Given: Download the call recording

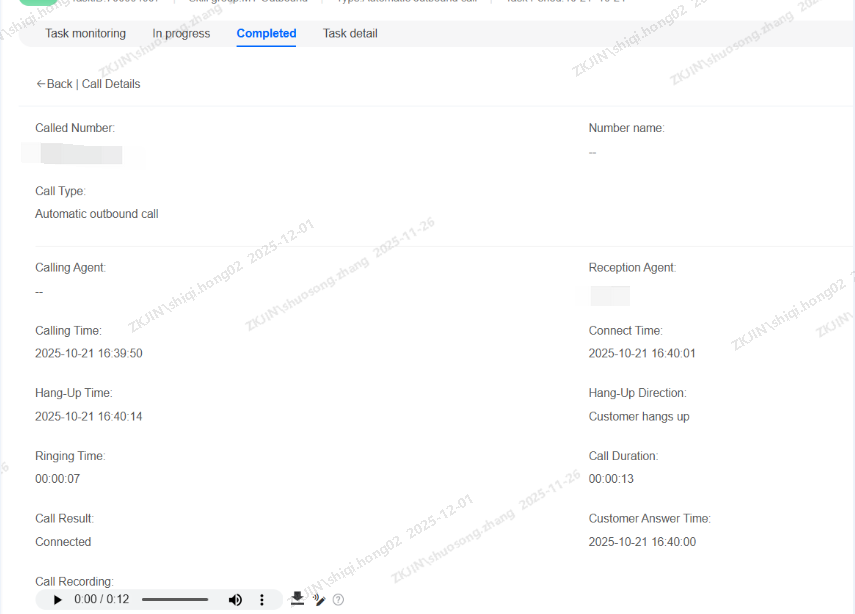Looking at the screenshot, I should pyautogui.click(x=297, y=599).
